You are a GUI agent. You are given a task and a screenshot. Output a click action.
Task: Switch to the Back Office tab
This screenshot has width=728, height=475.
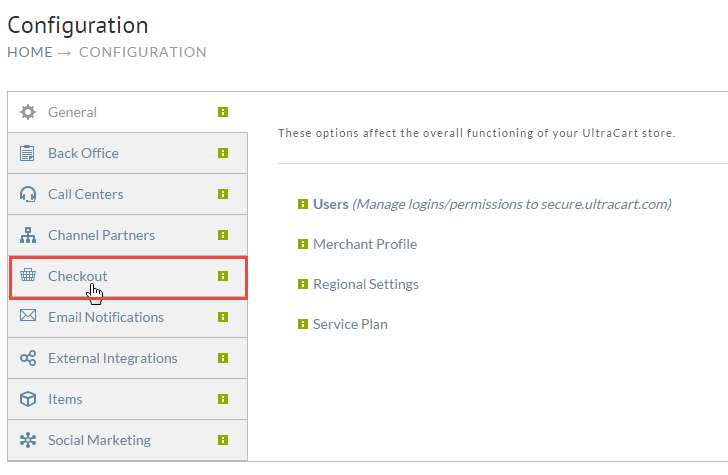point(127,153)
